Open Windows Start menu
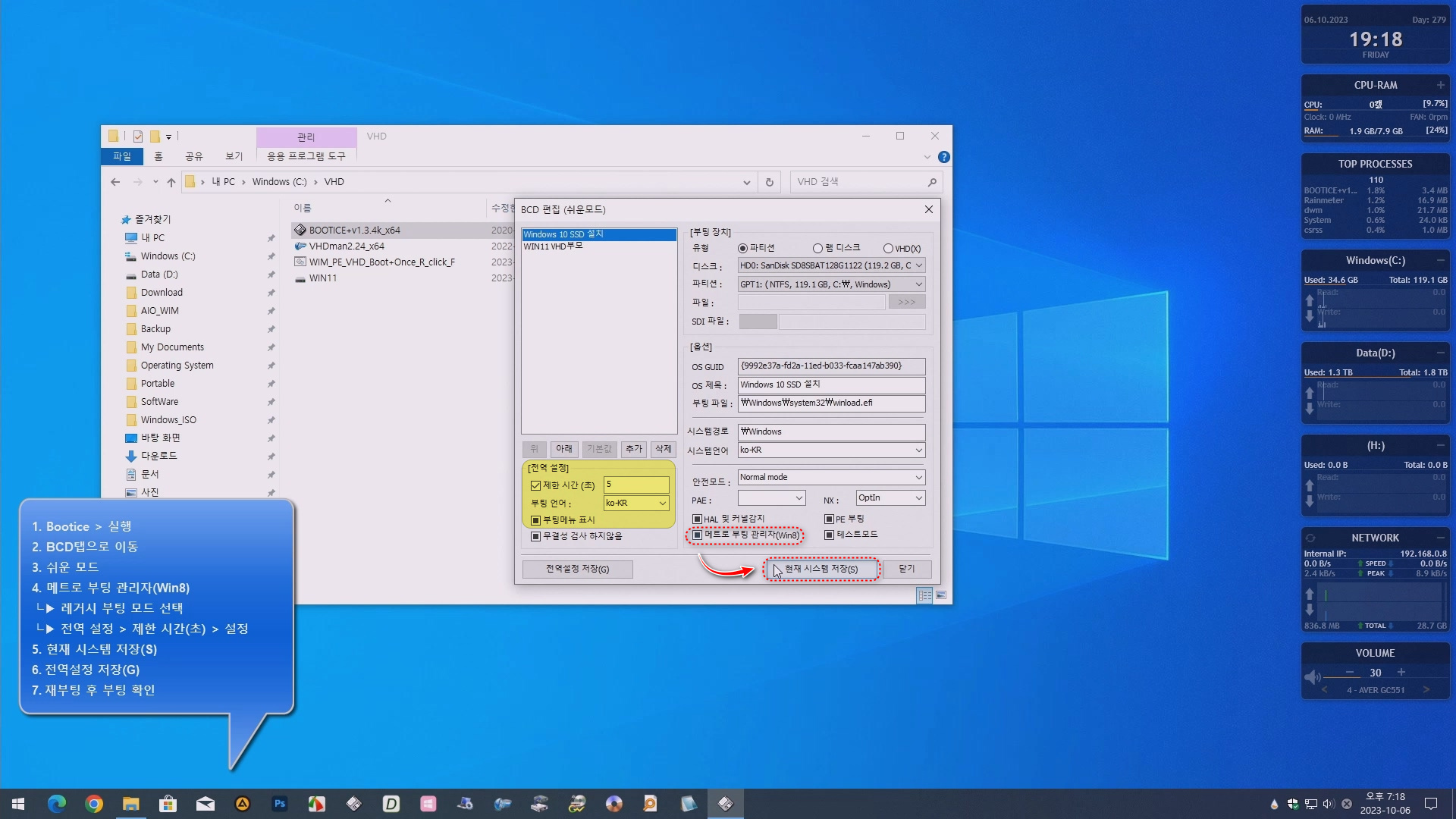The height and width of the screenshot is (819, 1456). [18, 804]
